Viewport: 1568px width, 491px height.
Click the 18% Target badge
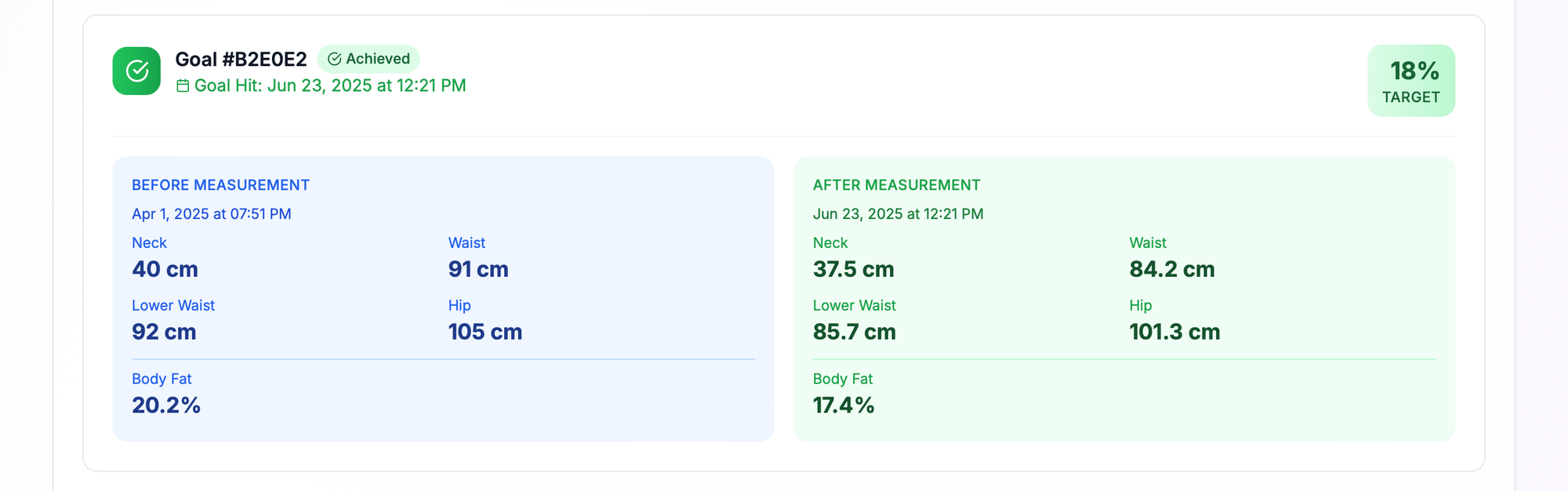pyautogui.click(x=1410, y=81)
